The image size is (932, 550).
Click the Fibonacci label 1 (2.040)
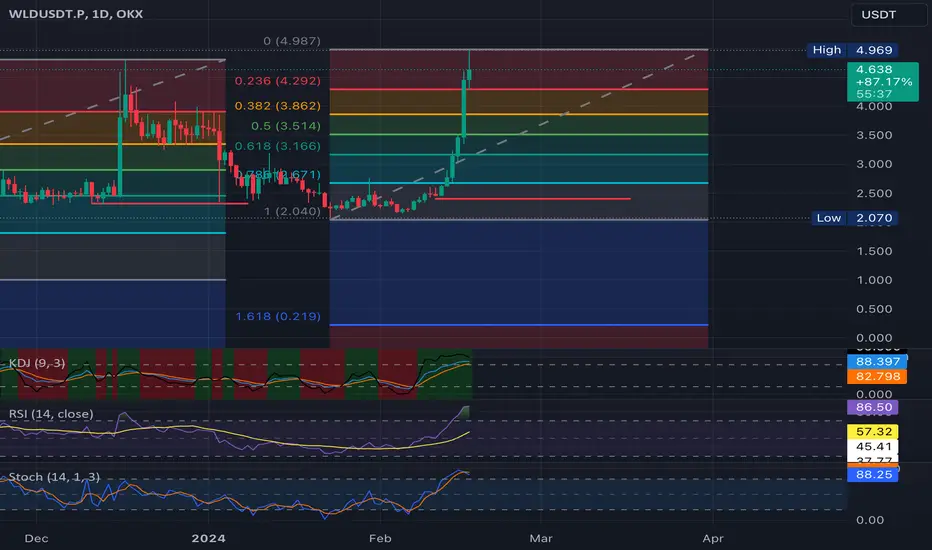click(292, 211)
